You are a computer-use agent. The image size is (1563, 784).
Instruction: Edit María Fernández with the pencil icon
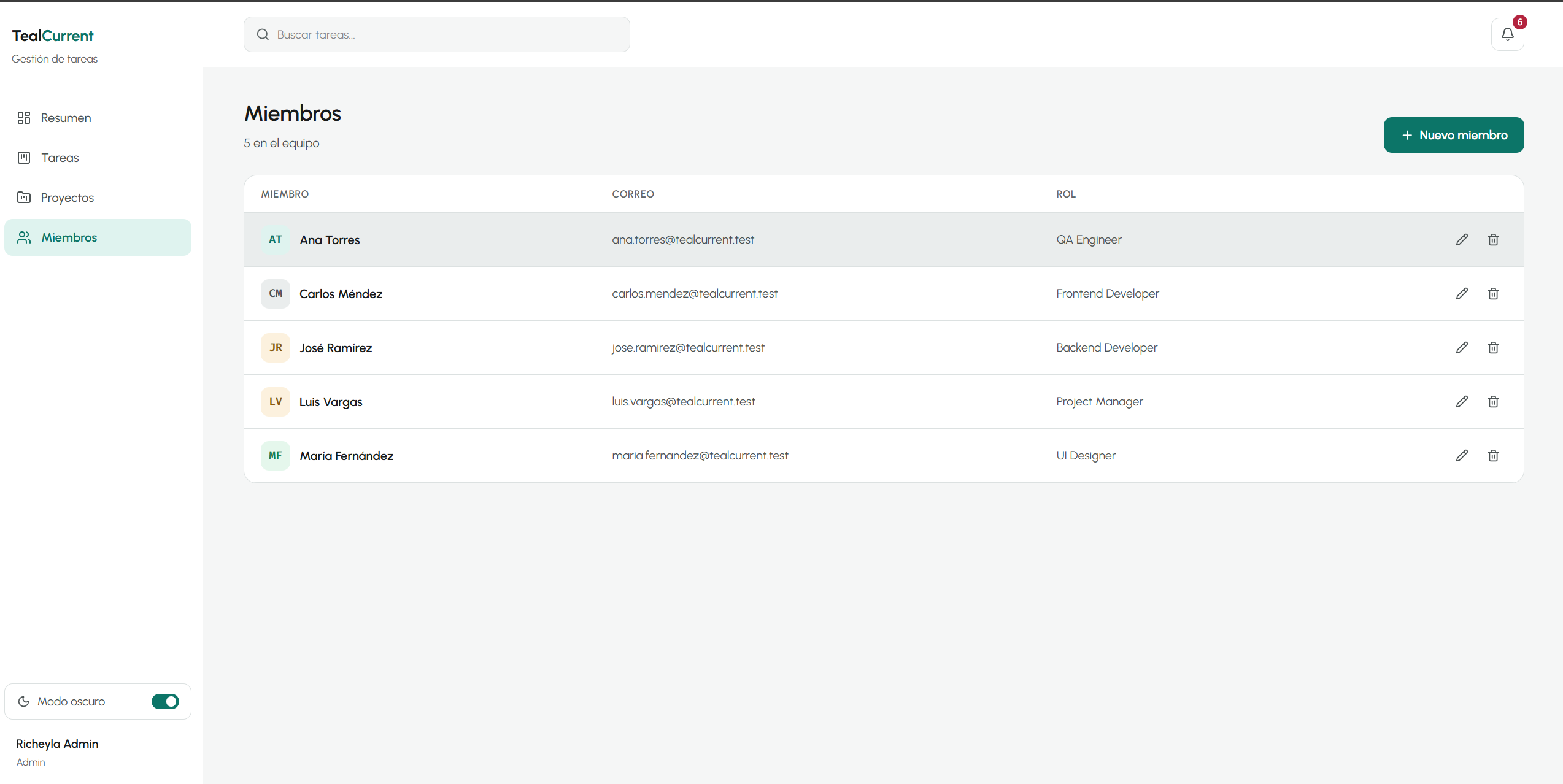click(x=1462, y=456)
